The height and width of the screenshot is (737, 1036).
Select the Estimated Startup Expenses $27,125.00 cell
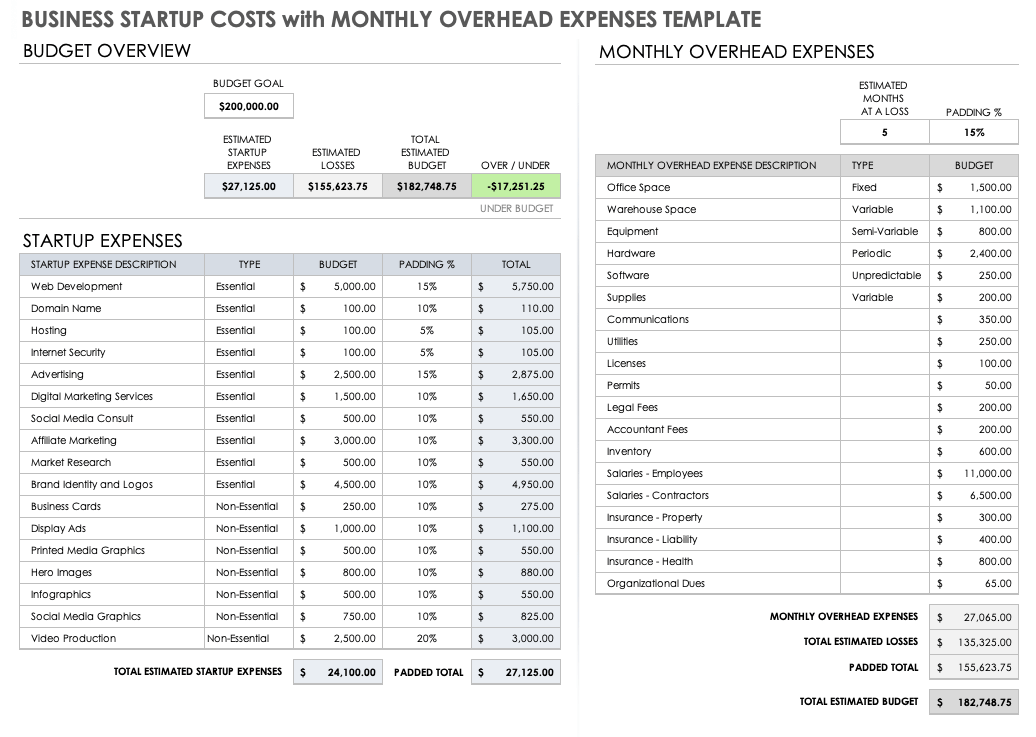click(248, 186)
